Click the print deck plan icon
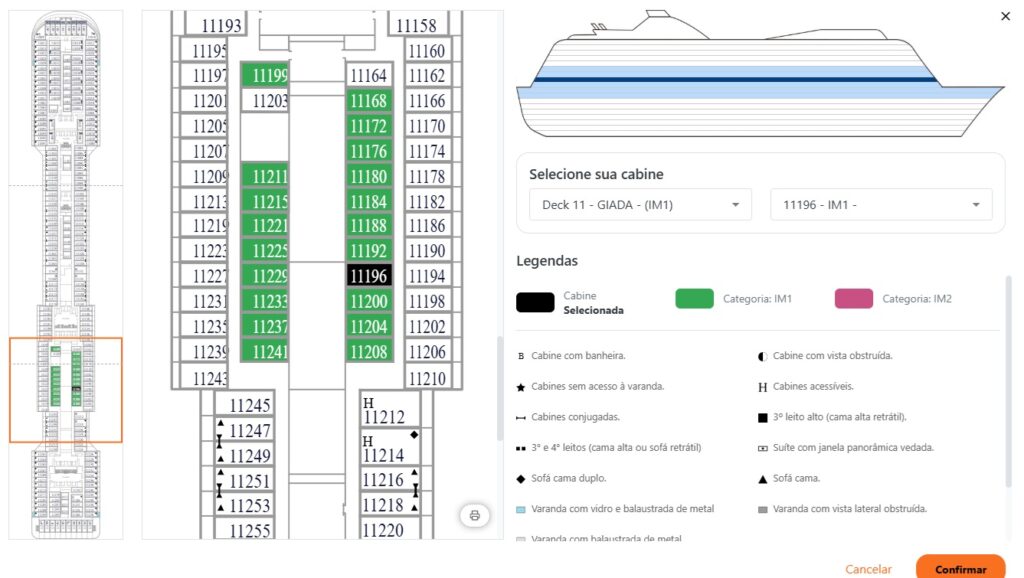1024x578 pixels. (x=475, y=516)
